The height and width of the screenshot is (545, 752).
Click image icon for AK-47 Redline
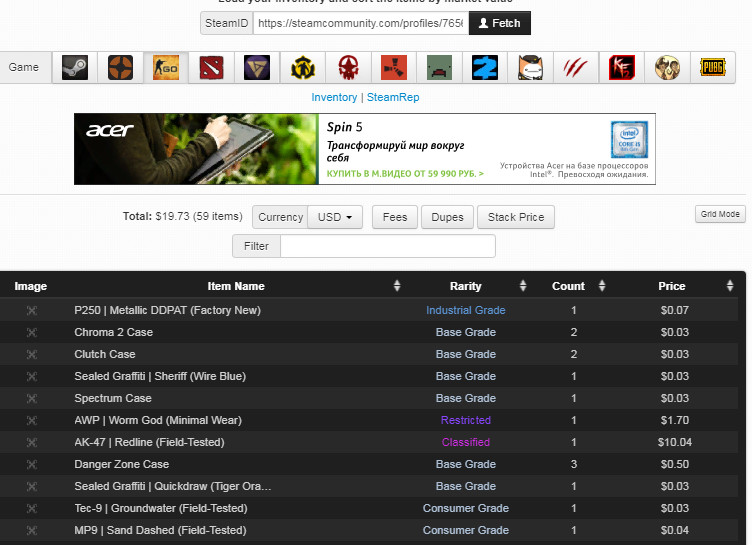[x=32, y=442]
